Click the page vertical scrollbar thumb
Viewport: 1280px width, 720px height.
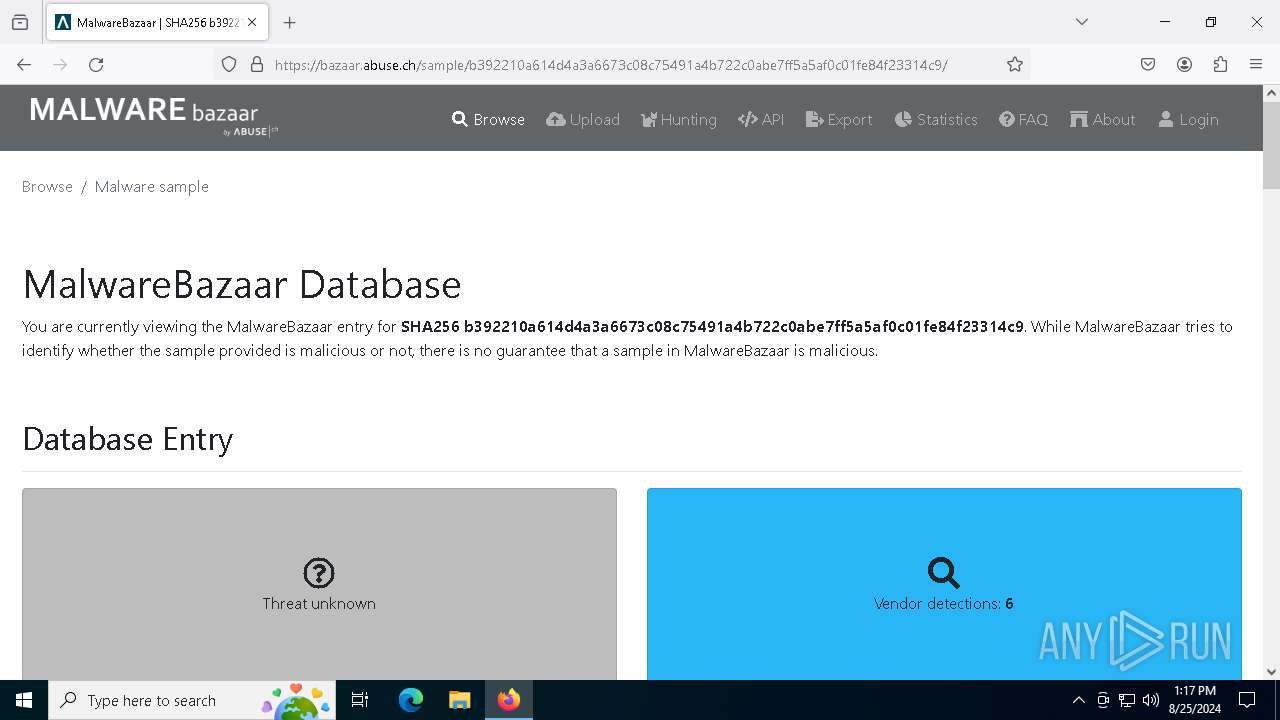[1271, 145]
